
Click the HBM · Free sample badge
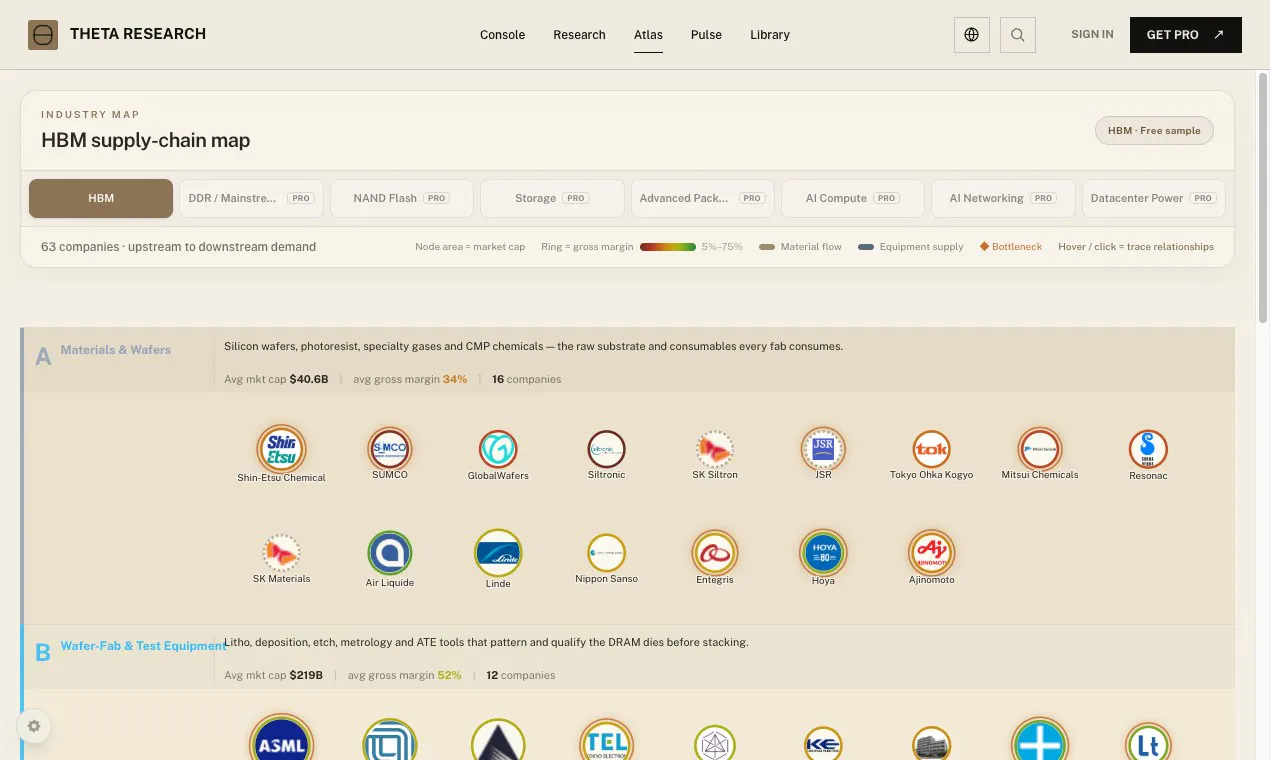coord(1154,130)
